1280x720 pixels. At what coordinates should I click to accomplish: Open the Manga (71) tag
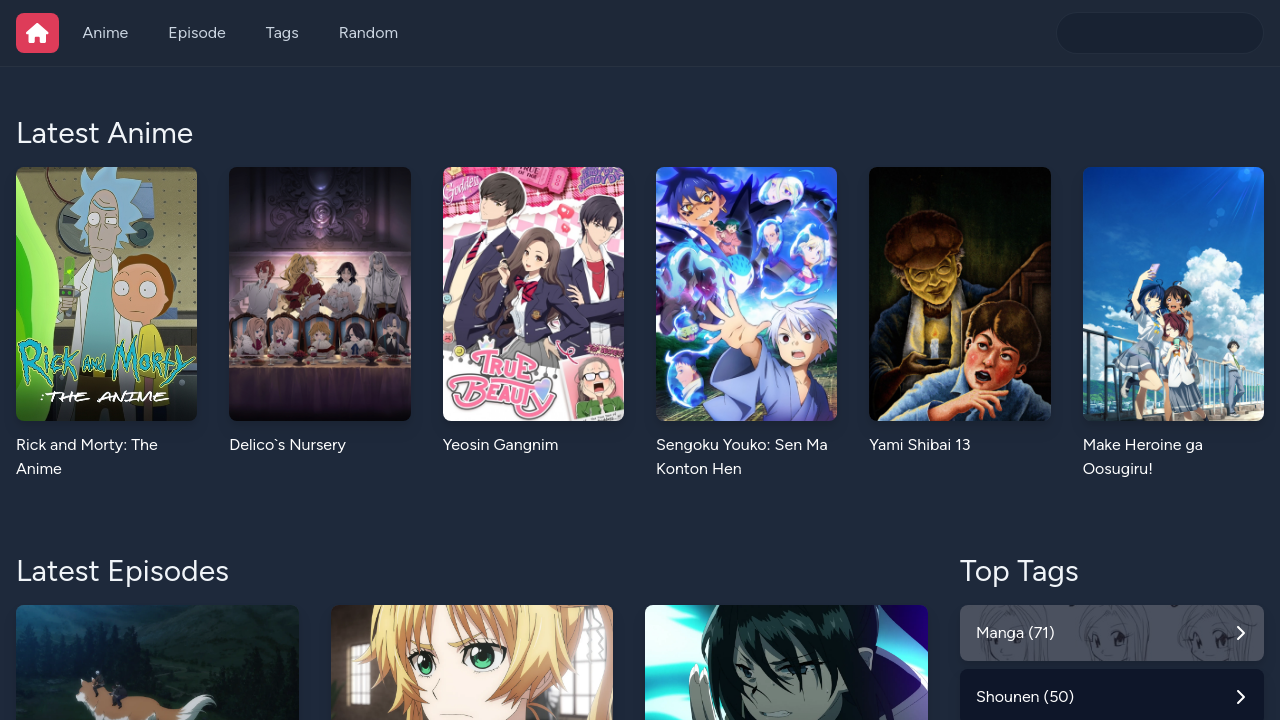(1112, 633)
